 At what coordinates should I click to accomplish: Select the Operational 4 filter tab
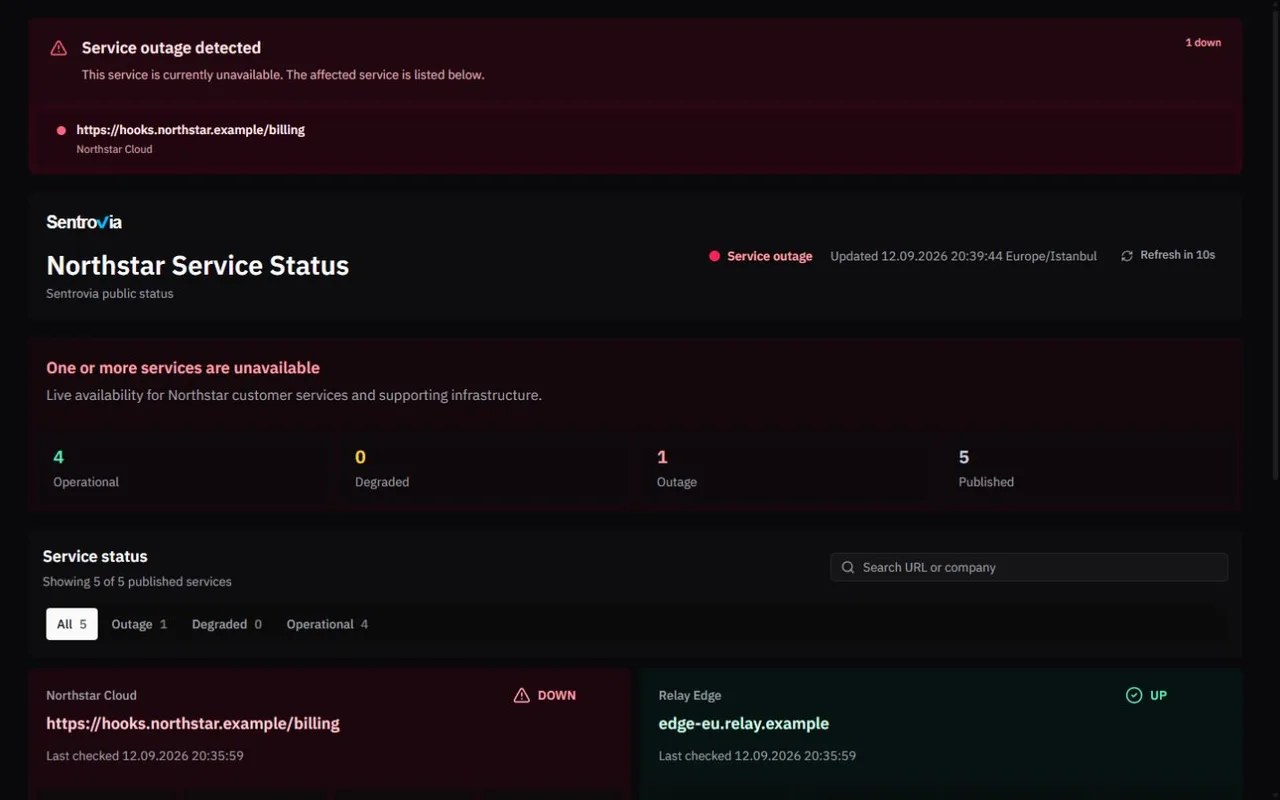[x=327, y=624]
